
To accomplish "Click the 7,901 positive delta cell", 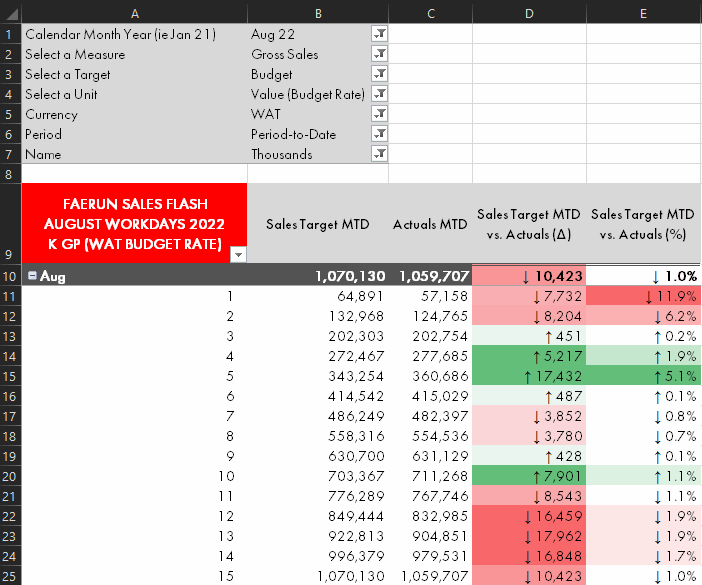I will click(x=529, y=476).
